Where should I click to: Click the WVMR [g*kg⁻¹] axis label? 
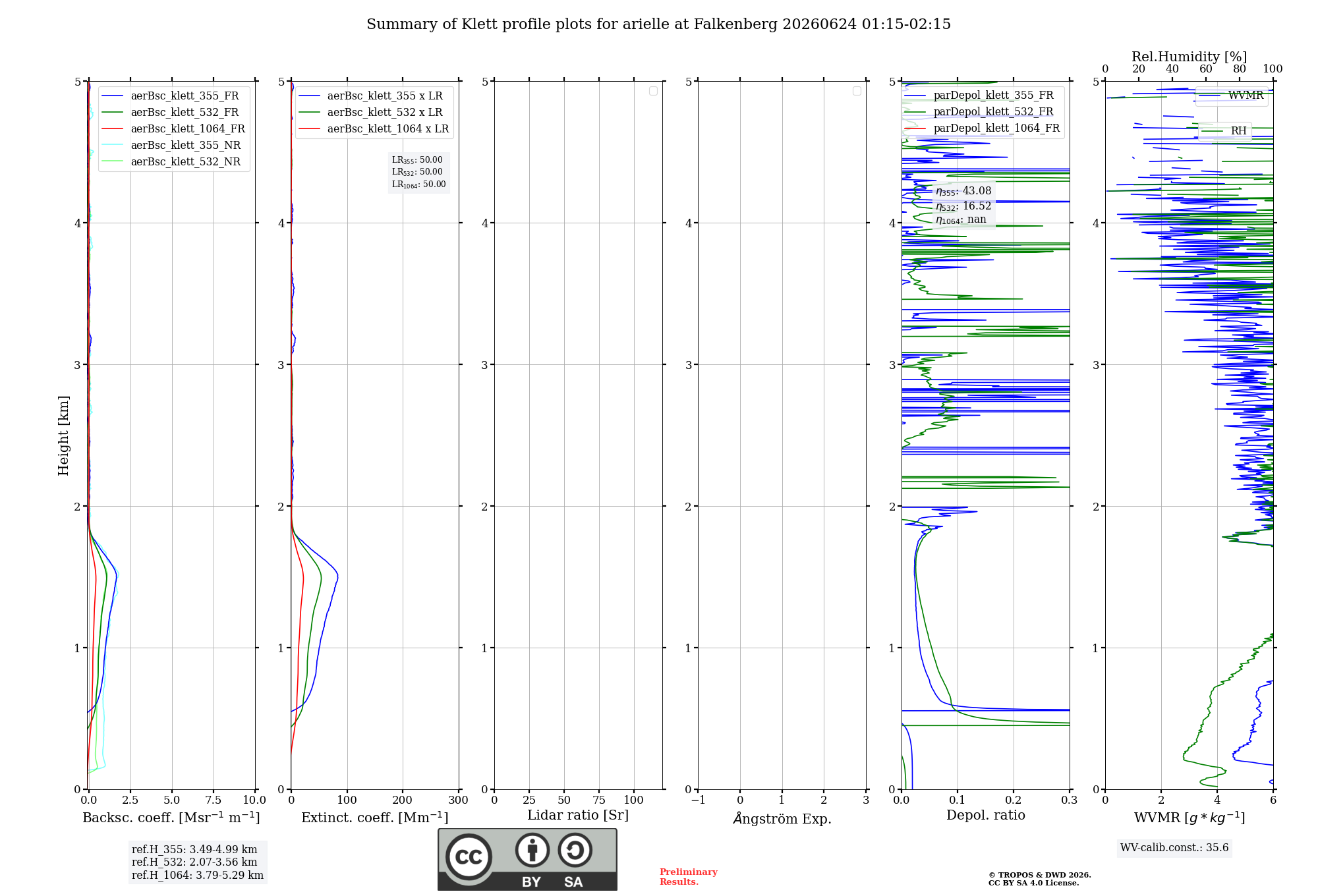point(1189,818)
